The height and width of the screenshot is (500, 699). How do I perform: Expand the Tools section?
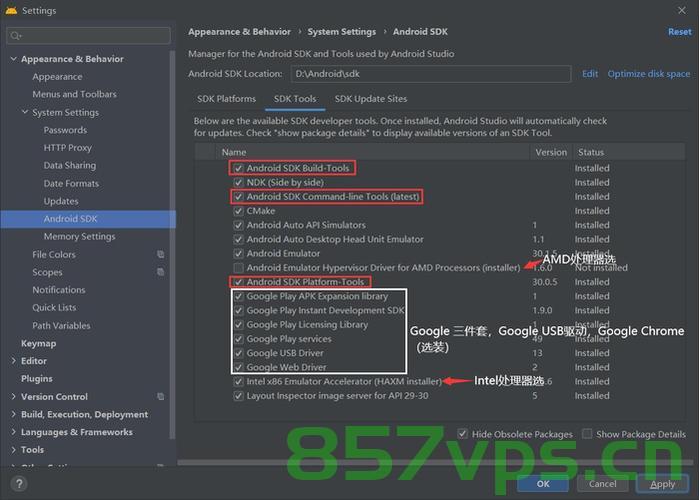click(13, 450)
